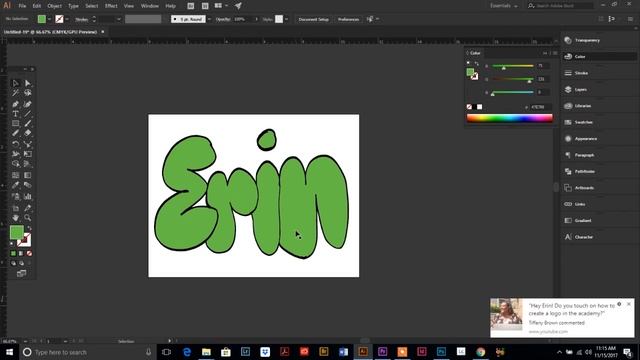Open the Object menu
640x360 pixels.
(x=54, y=6)
